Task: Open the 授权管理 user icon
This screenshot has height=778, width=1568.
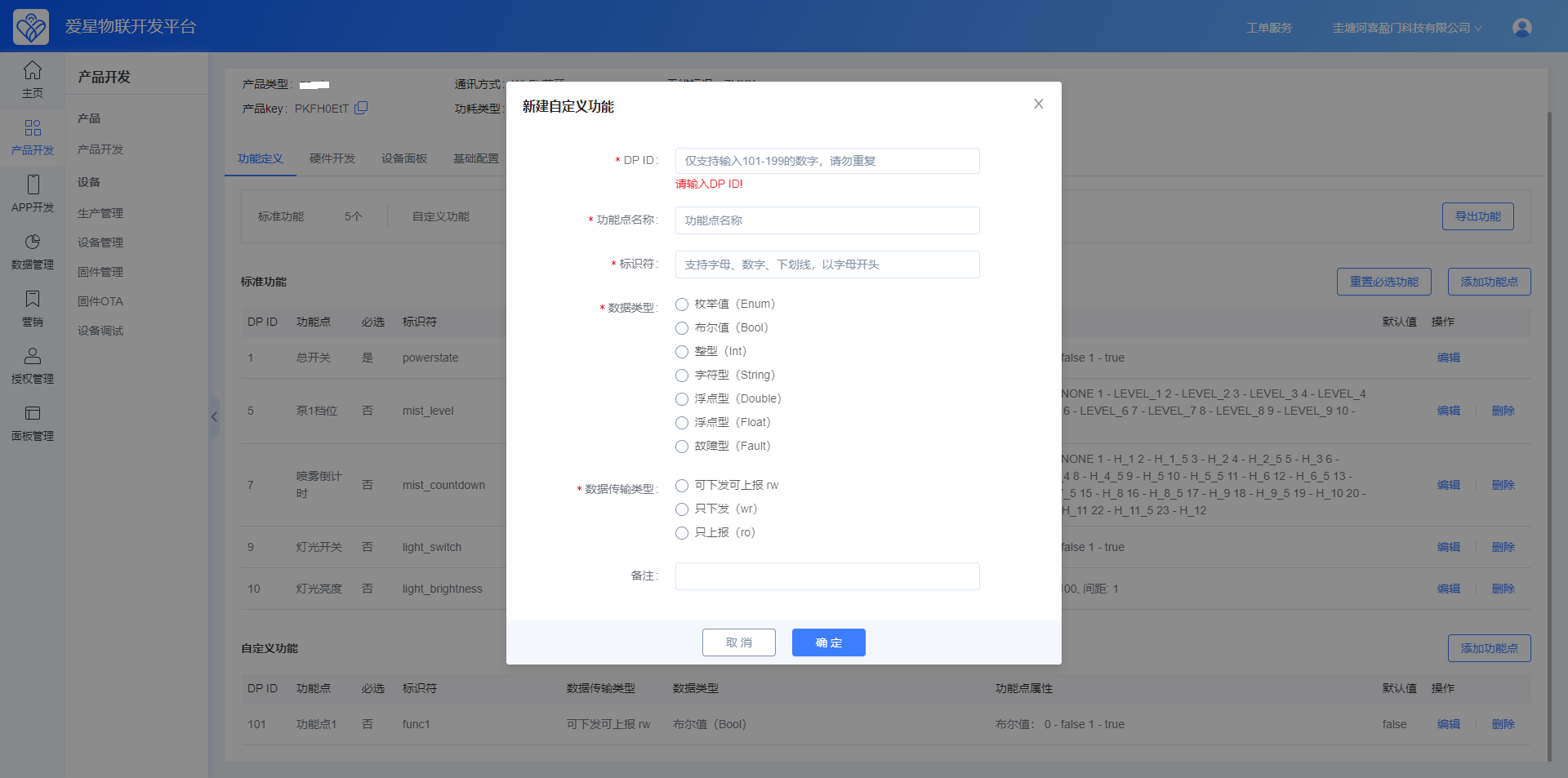Action: (x=33, y=356)
